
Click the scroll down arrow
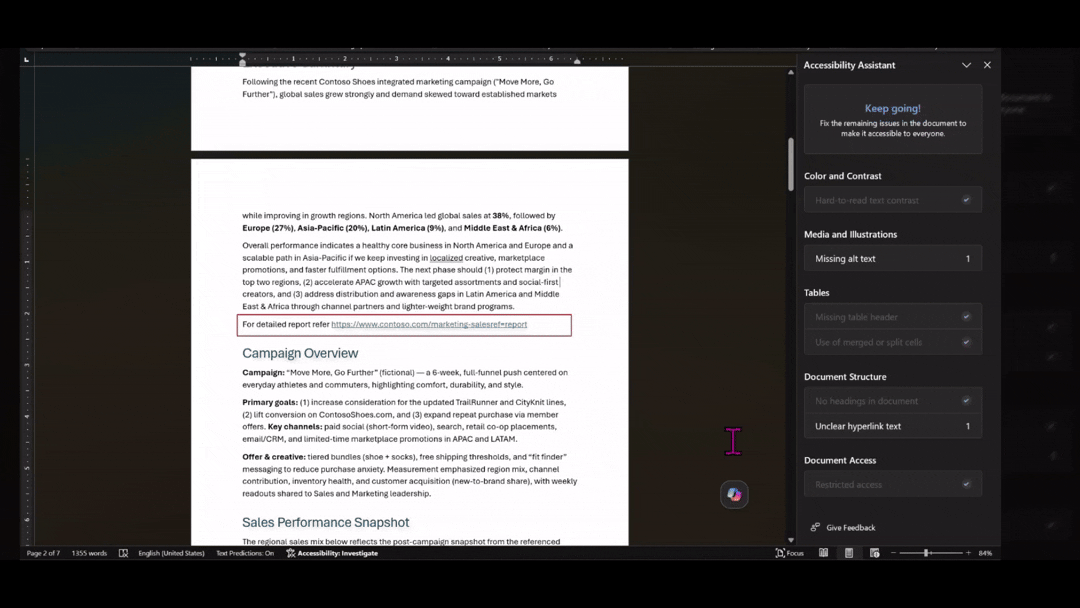tap(791, 541)
